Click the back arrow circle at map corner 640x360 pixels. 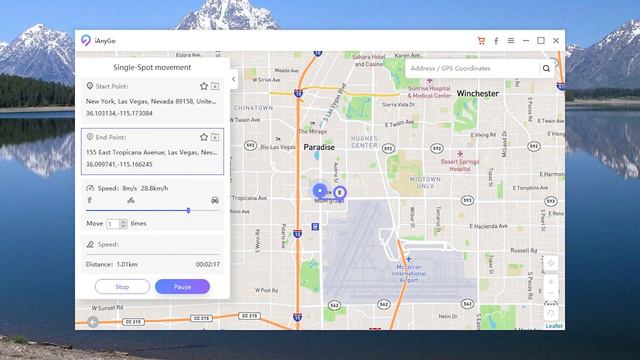point(93,322)
